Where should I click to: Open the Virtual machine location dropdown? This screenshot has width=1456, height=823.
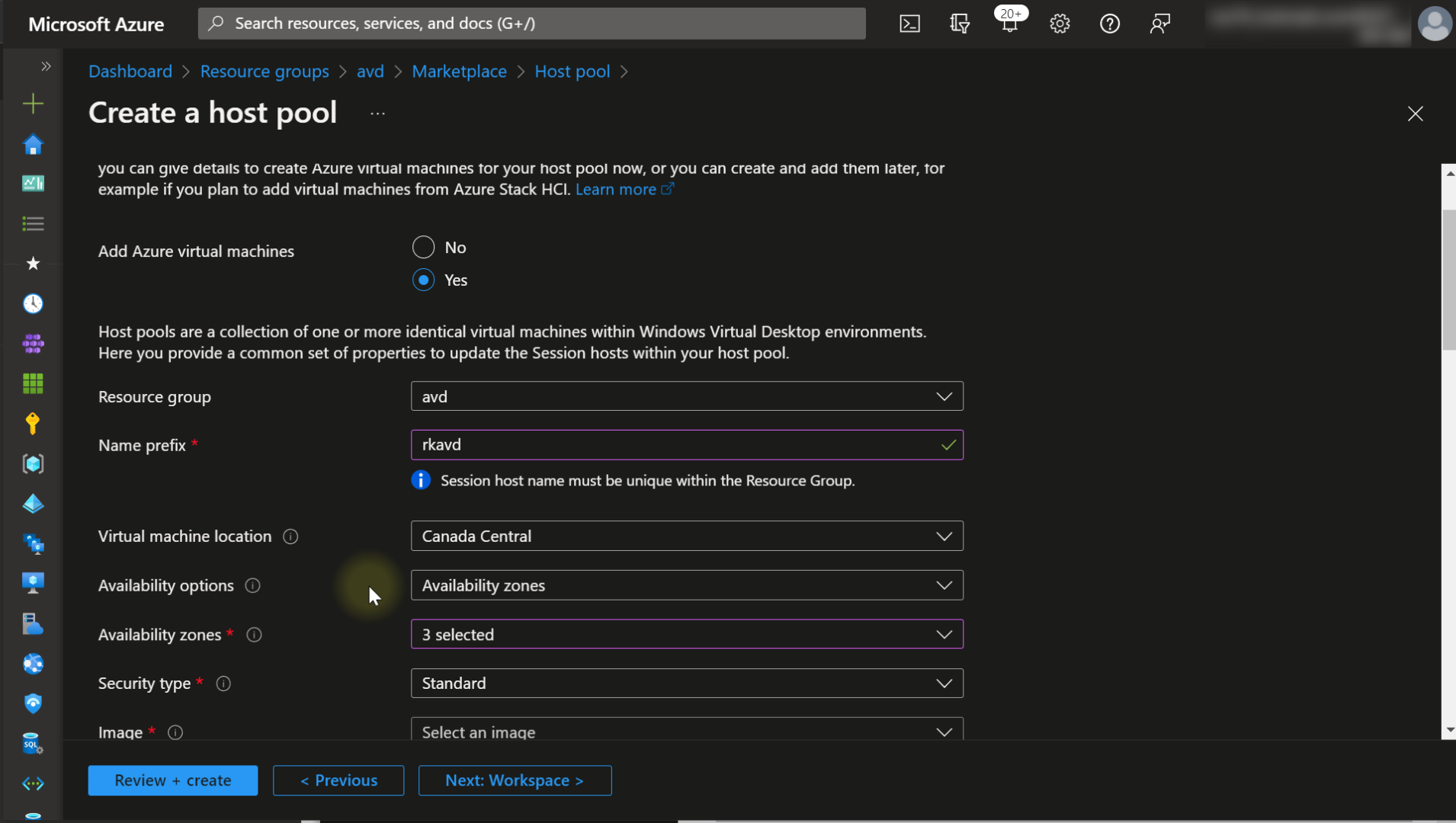pyautogui.click(x=686, y=536)
